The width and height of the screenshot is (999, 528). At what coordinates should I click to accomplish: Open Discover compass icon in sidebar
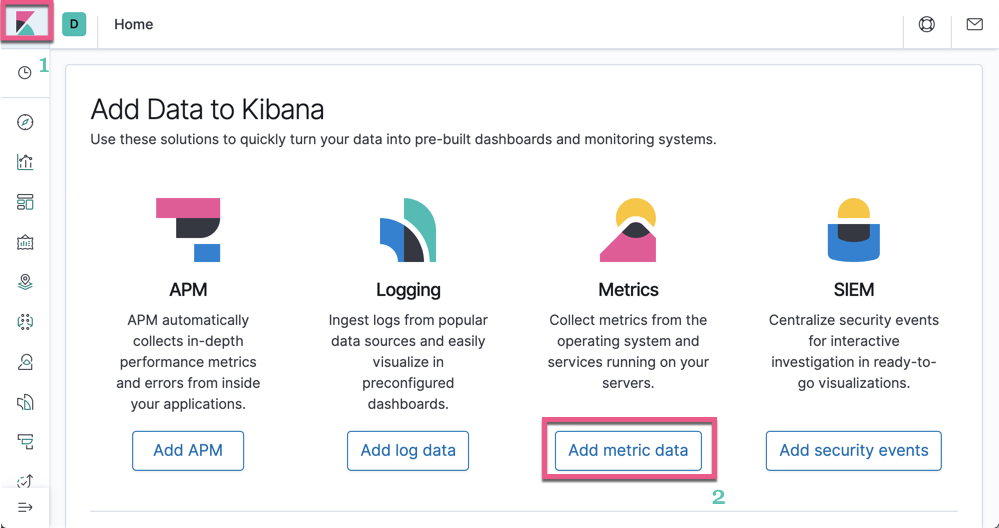coord(25,122)
